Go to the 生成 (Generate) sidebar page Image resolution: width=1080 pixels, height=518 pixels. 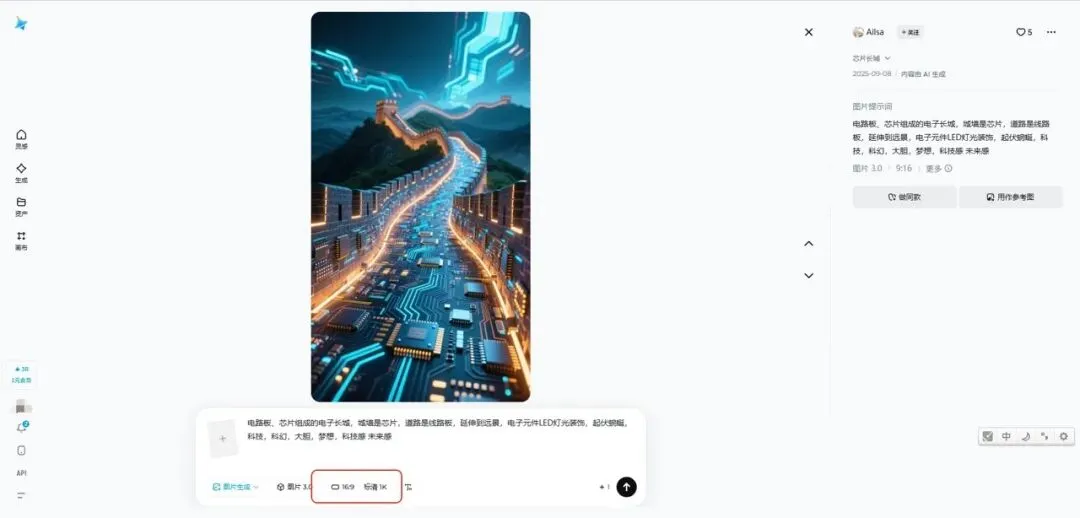[x=21, y=172]
